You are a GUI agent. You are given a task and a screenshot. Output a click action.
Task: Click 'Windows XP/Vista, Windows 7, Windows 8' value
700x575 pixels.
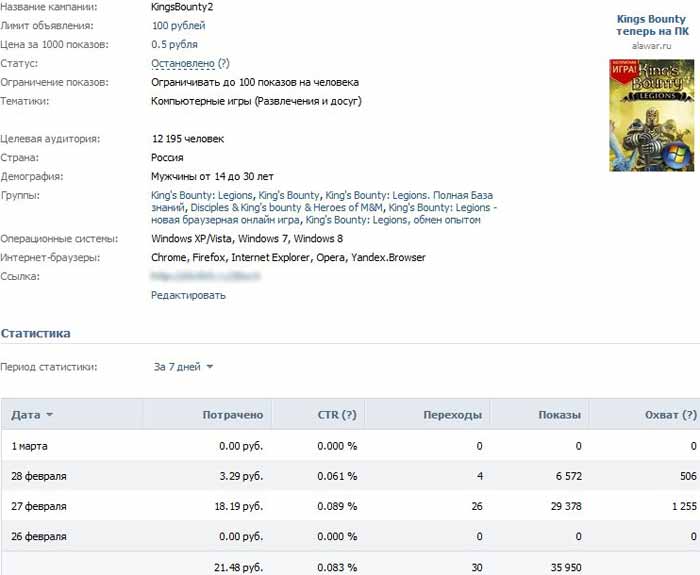tap(247, 239)
